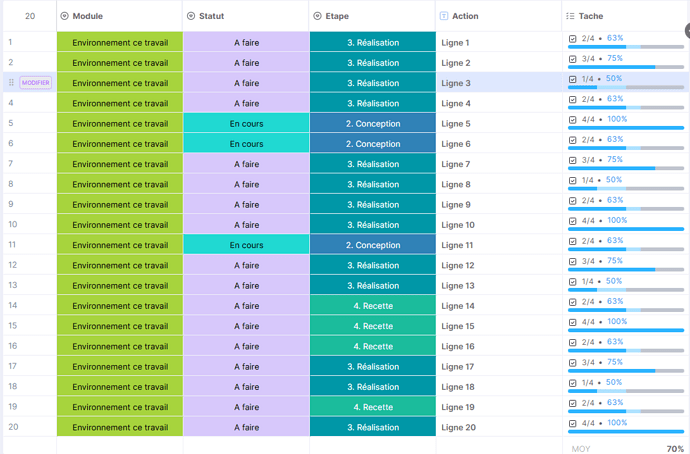Click the checklist icon in row 1 Tache
Image resolution: width=690 pixels, height=454 pixels.
pyautogui.click(x=572, y=39)
